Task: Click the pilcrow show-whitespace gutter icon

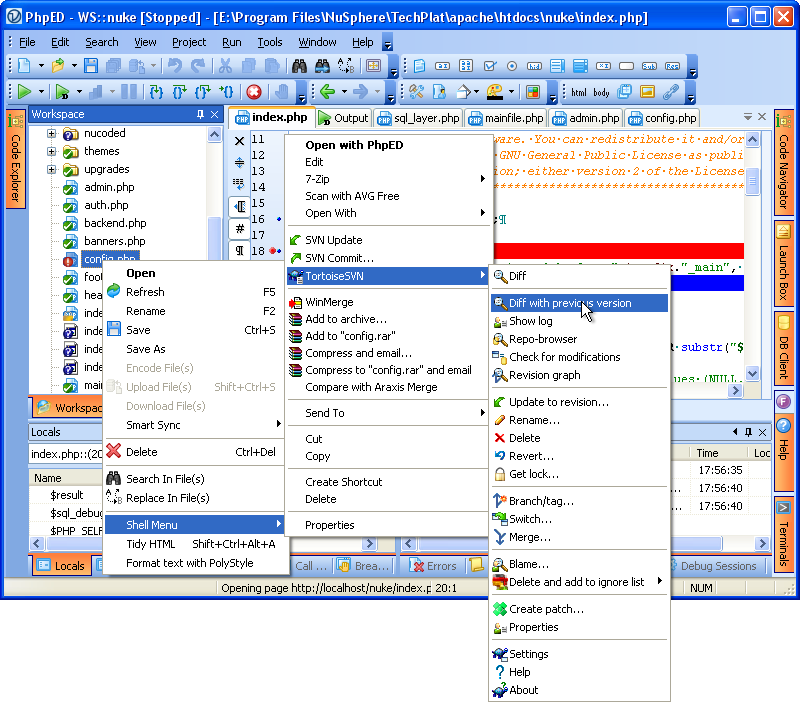Action: (x=239, y=250)
